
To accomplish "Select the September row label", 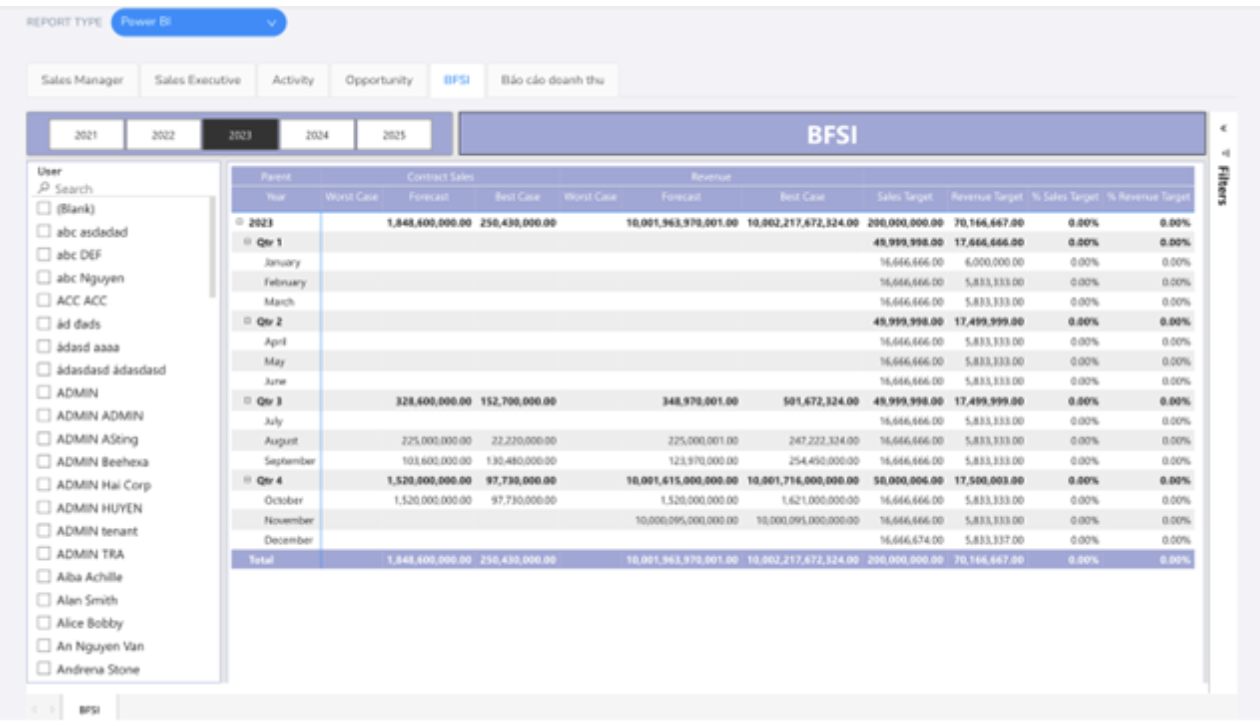I will coord(290,460).
